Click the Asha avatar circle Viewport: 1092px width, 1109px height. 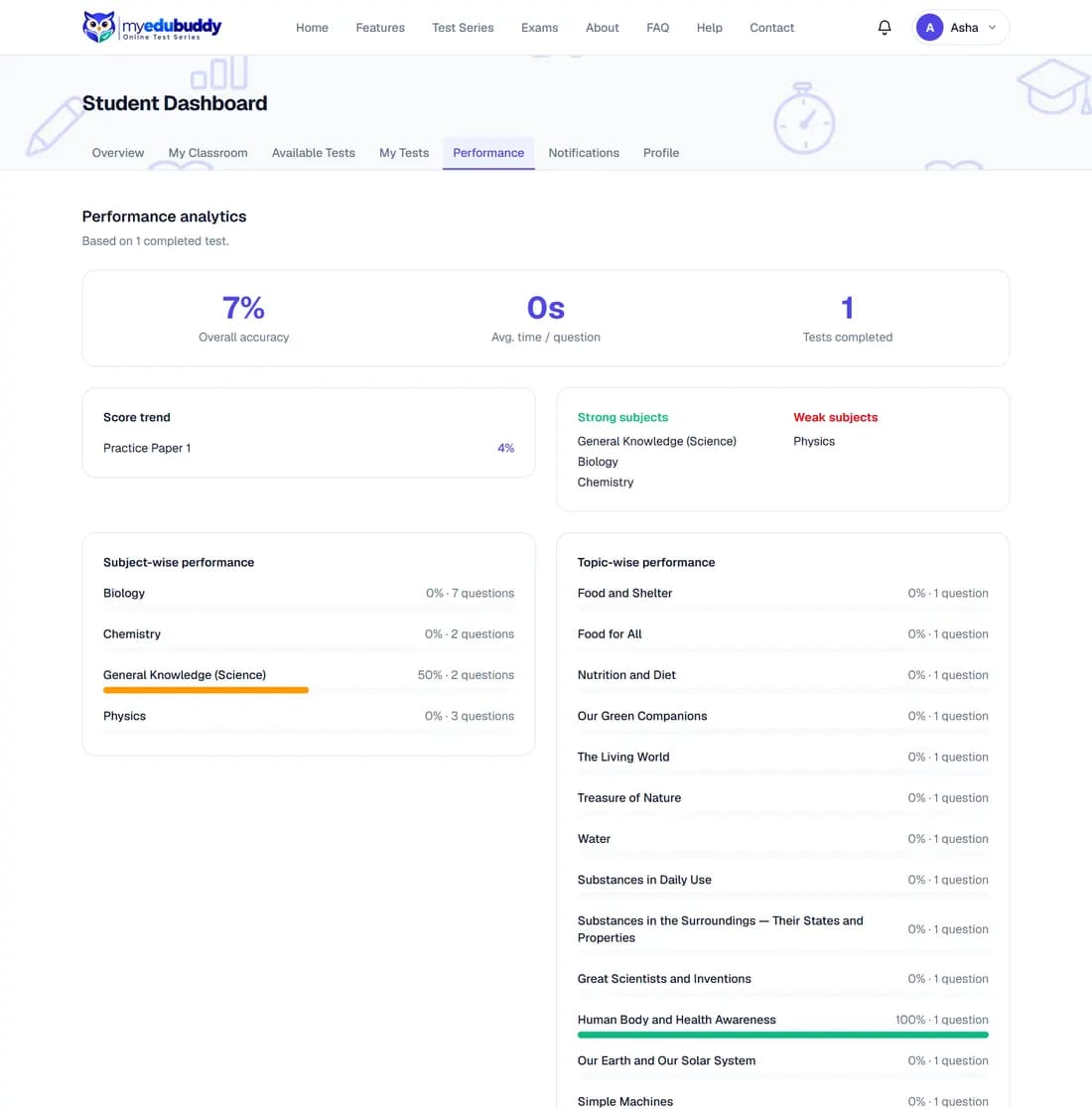929,28
